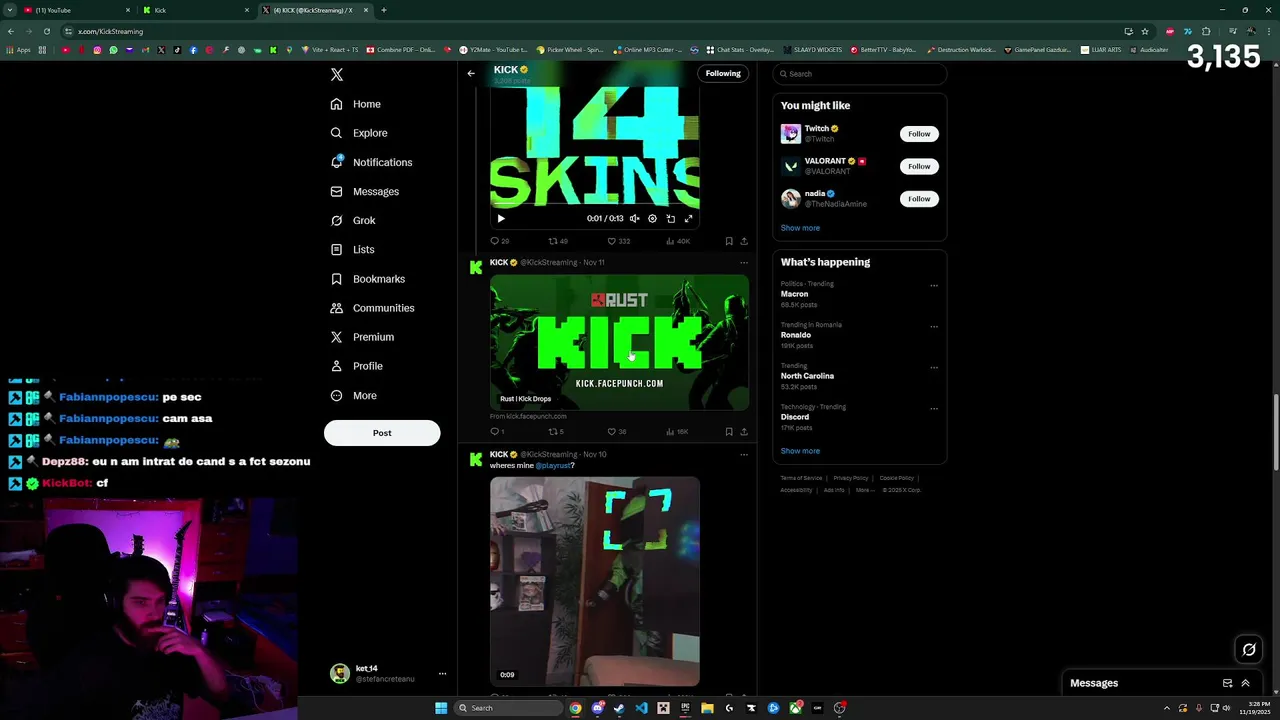Open more options on Nov 11 post

743,263
